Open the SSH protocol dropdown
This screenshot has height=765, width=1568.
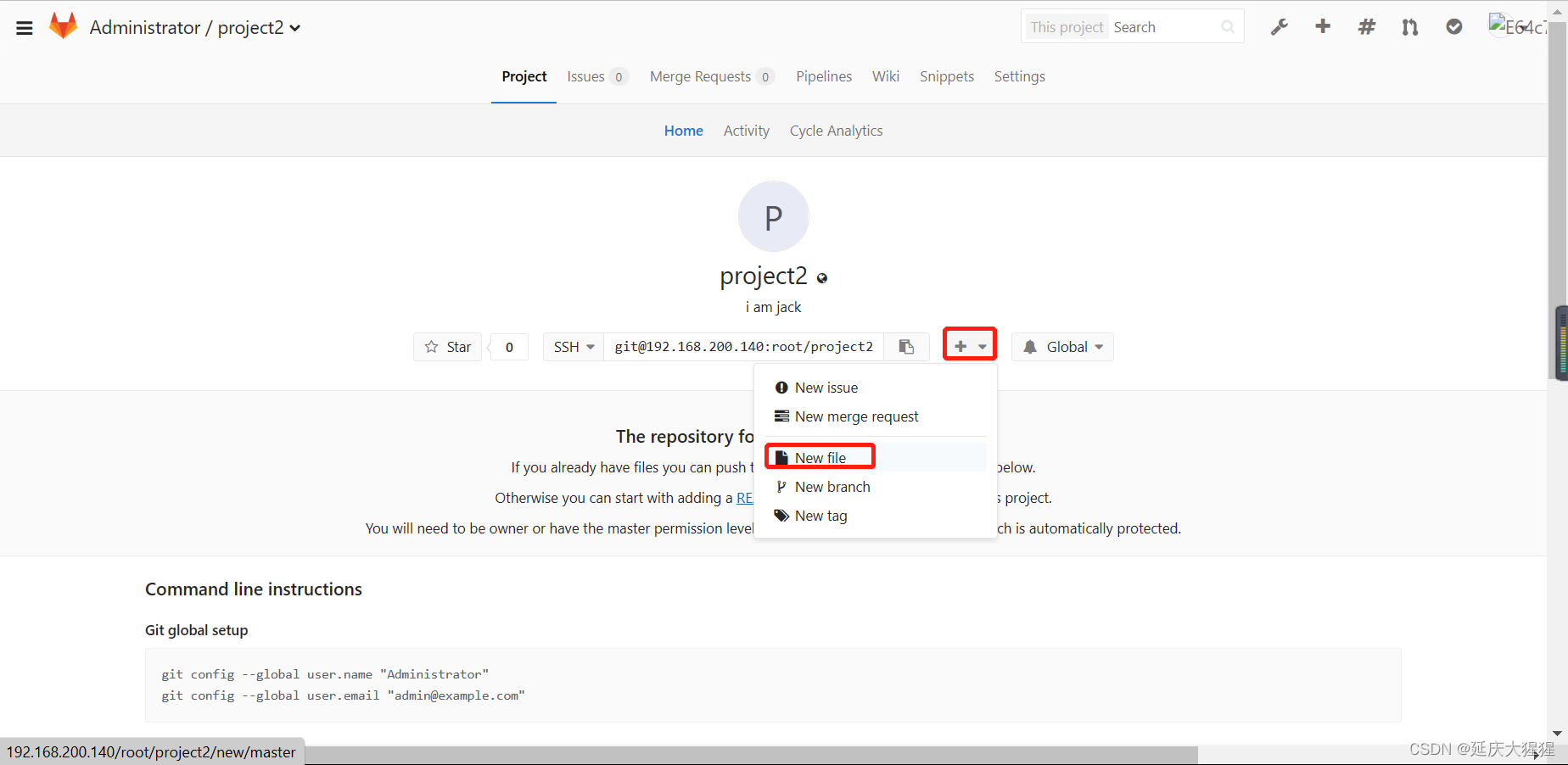pos(574,347)
